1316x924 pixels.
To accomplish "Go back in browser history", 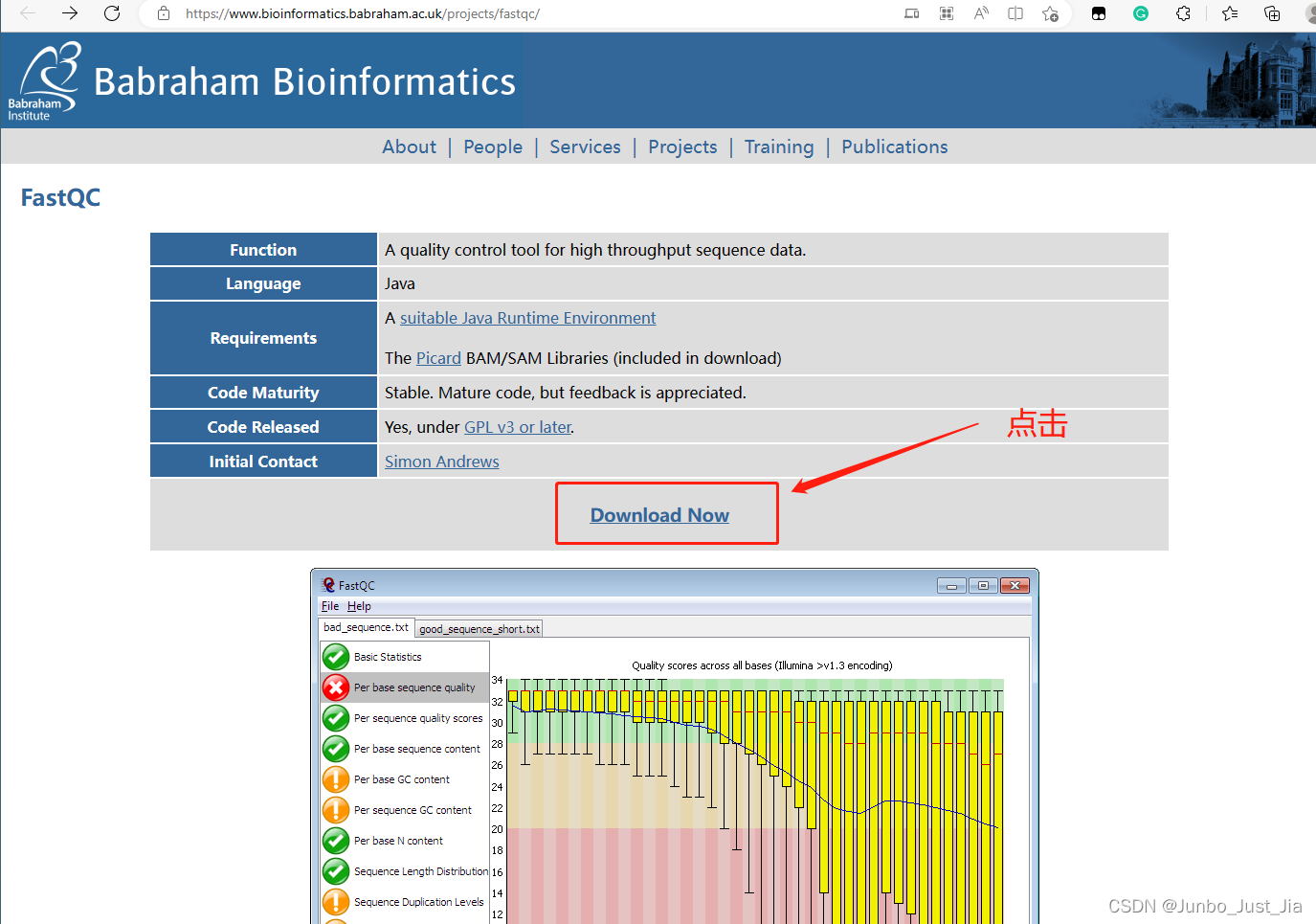I will [x=28, y=13].
